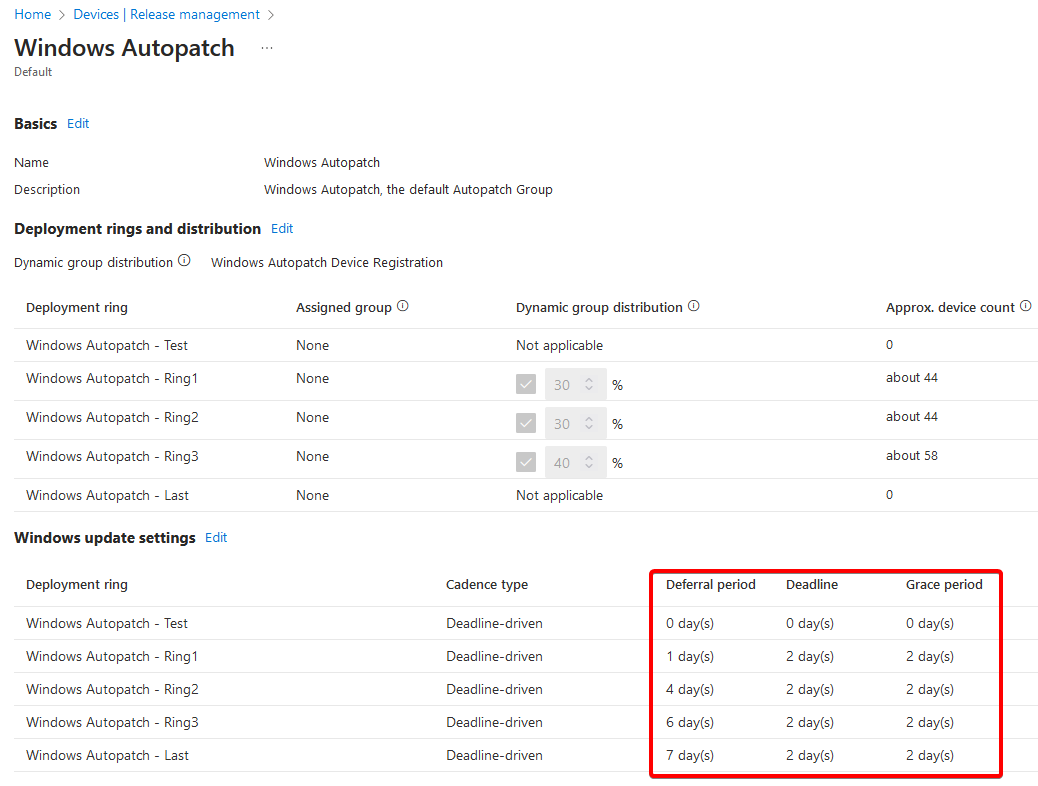Toggle the Ring2 percentage checkbox
The image size is (1038, 786).
pos(526,423)
